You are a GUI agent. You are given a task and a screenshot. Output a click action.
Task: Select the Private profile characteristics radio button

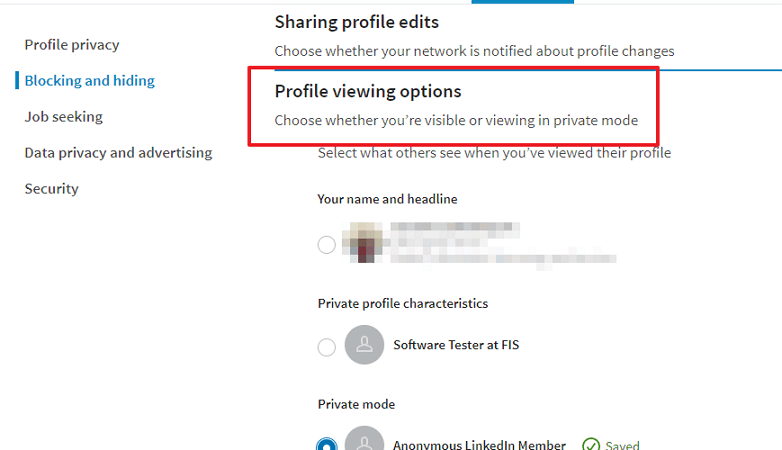(x=327, y=347)
